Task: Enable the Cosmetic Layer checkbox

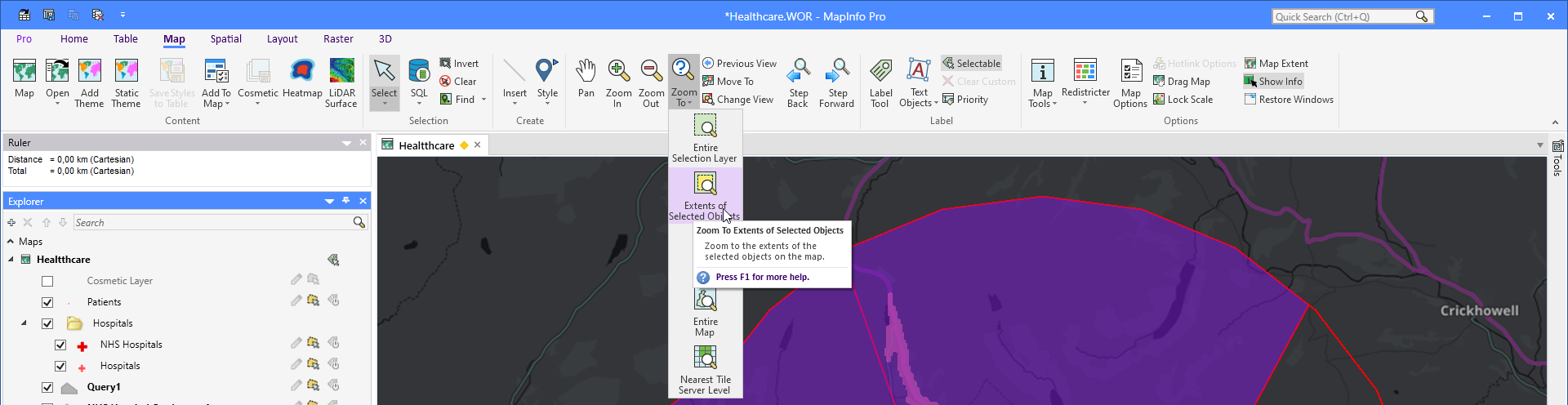Action: [47, 281]
